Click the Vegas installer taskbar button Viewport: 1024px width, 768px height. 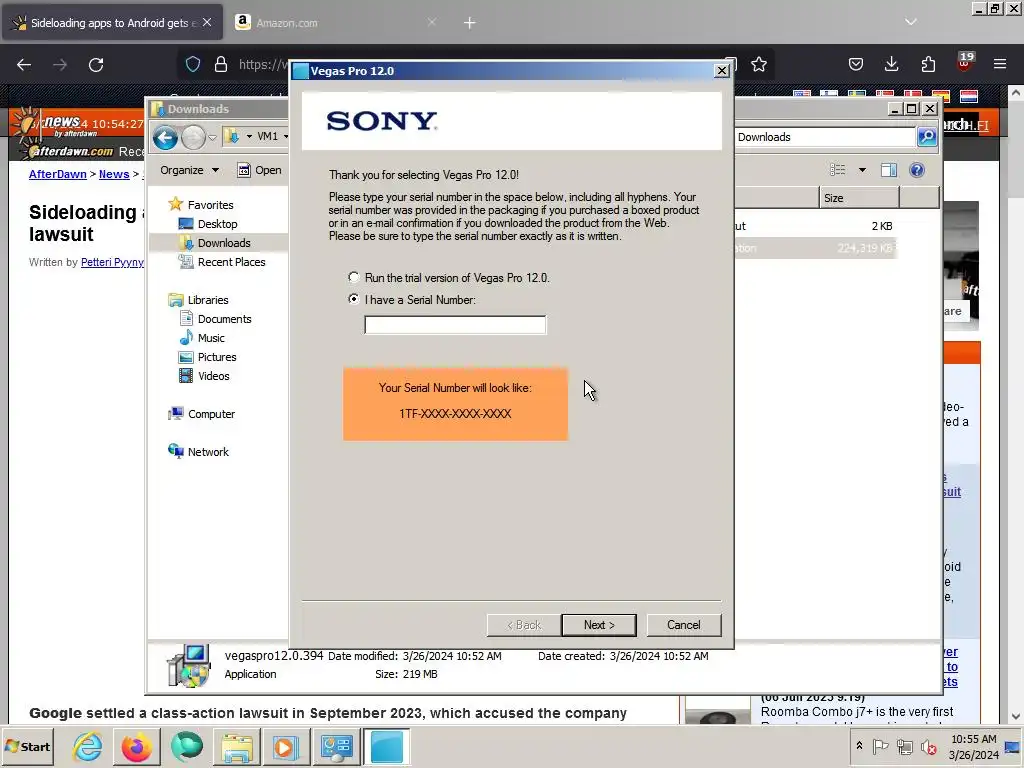pos(387,746)
